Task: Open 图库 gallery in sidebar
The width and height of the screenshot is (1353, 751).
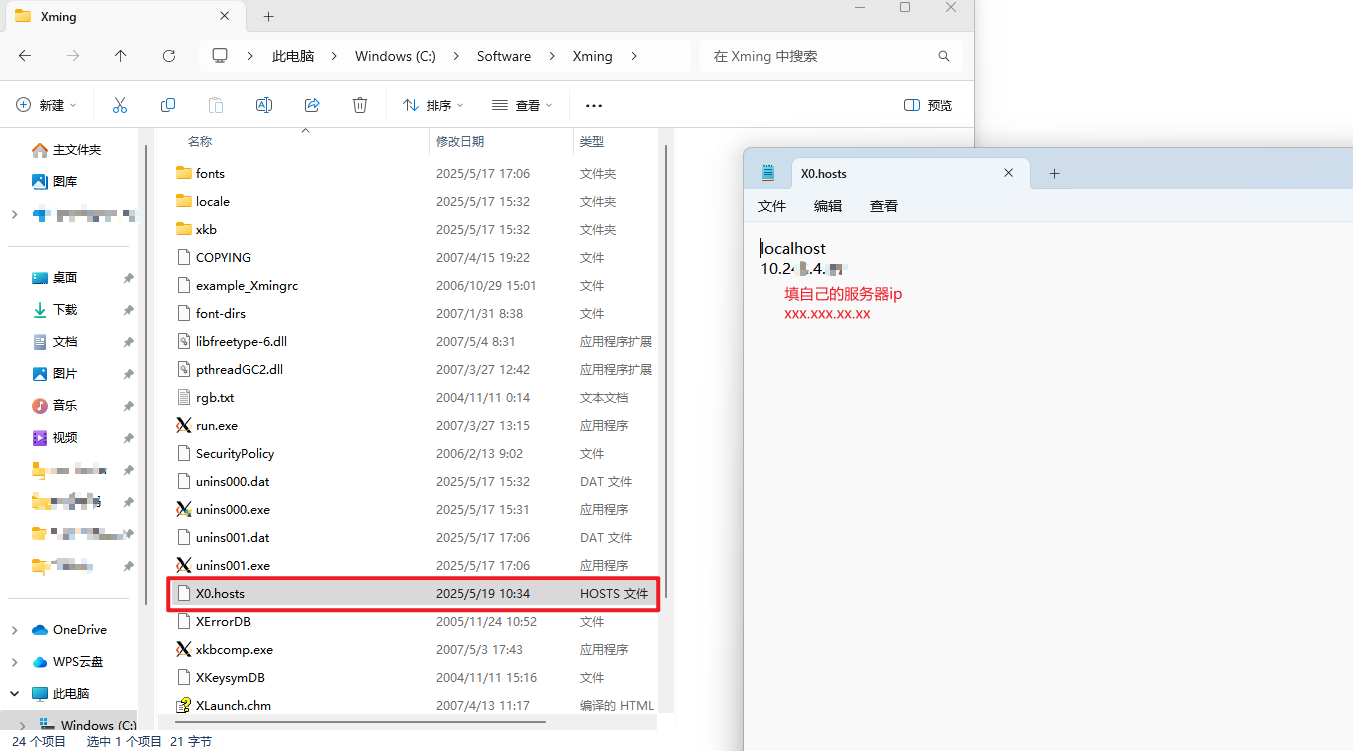Action: point(54,181)
